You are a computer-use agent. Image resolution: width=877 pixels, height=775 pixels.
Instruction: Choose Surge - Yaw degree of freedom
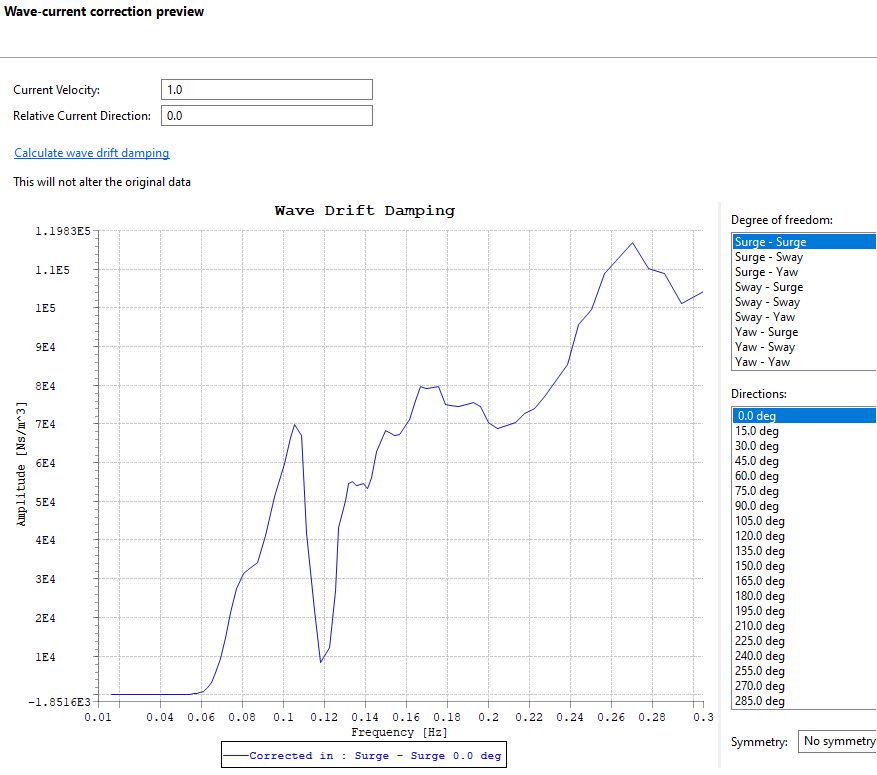coord(766,272)
